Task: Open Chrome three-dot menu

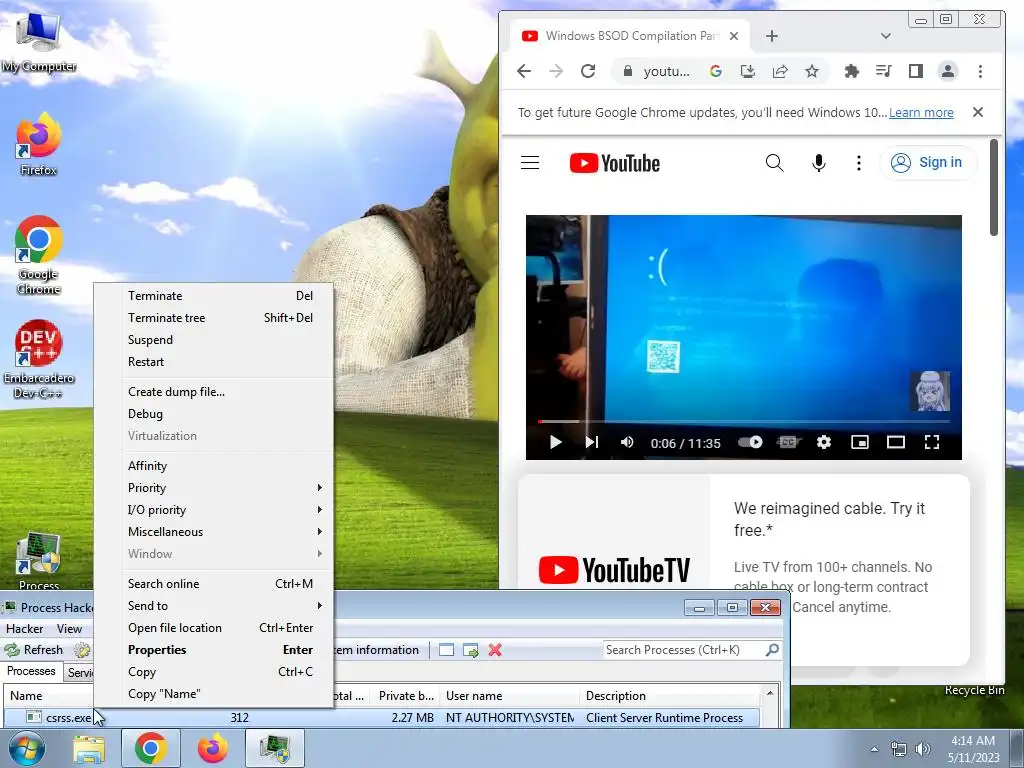Action: point(980,71)
